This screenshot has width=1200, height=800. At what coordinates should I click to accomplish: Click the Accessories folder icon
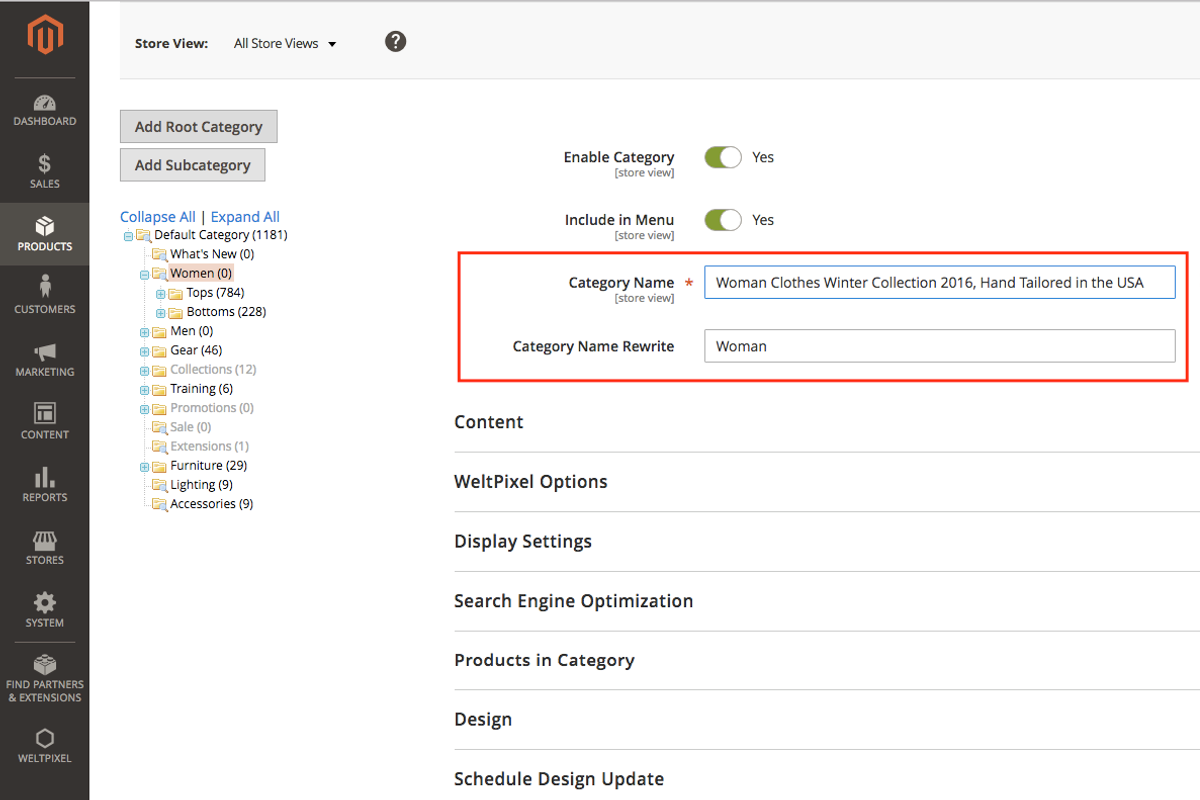click(x=159, y=504)
